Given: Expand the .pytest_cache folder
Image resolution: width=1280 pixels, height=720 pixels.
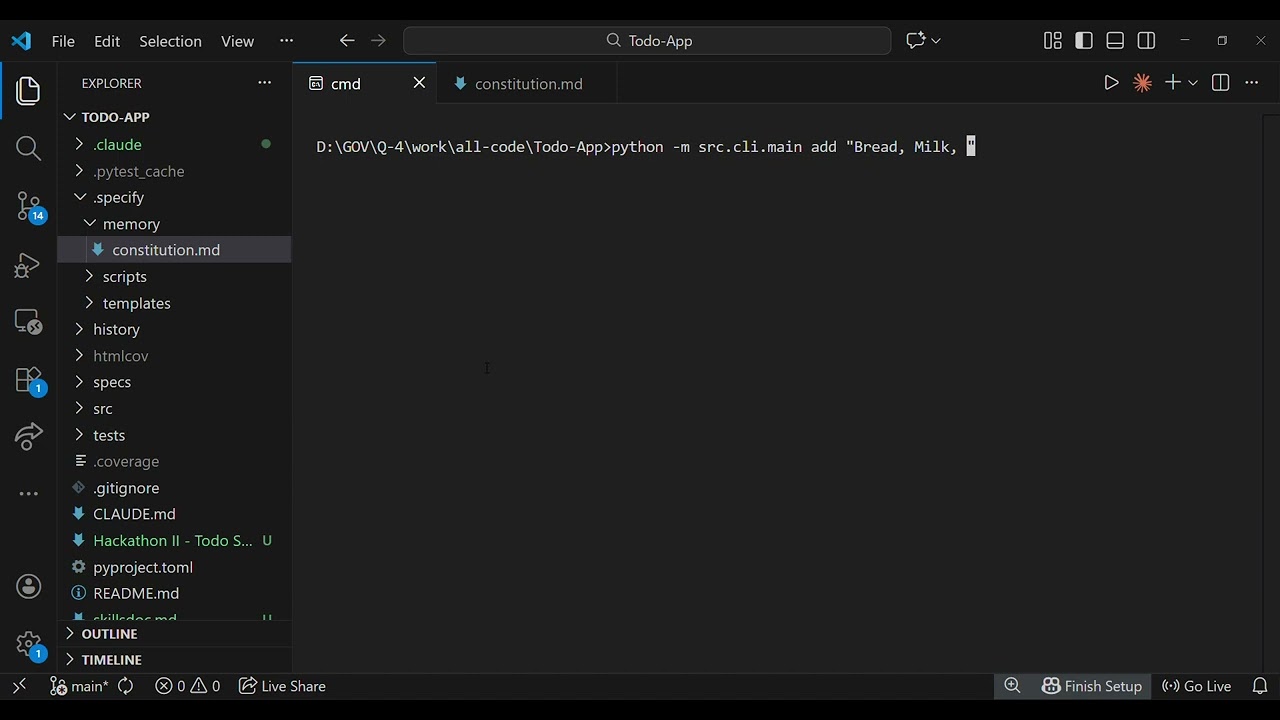Looking at the screenshot, I should click(174, 171).
